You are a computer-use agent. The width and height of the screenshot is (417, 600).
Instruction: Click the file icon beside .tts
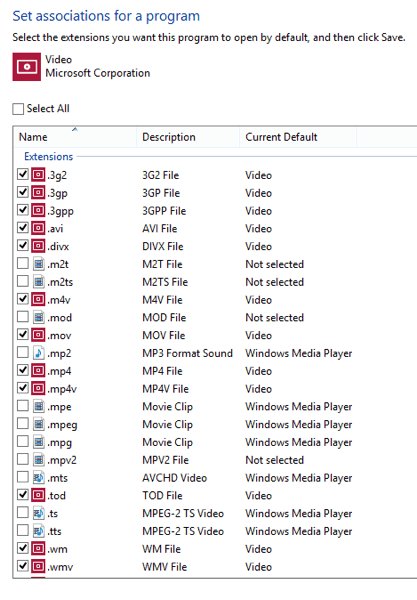[x=38, y=531]
